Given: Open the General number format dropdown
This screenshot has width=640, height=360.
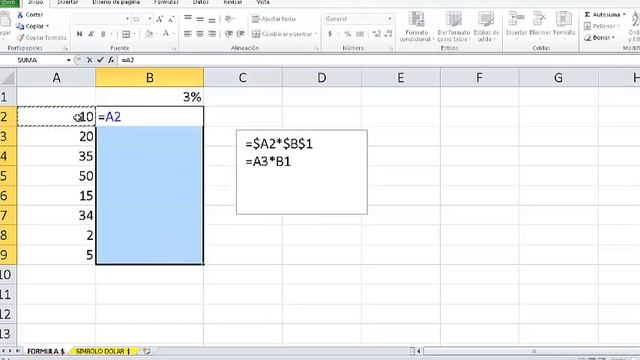Looking at the screenshot, I should pyautogui.click(x=389, y=19).
